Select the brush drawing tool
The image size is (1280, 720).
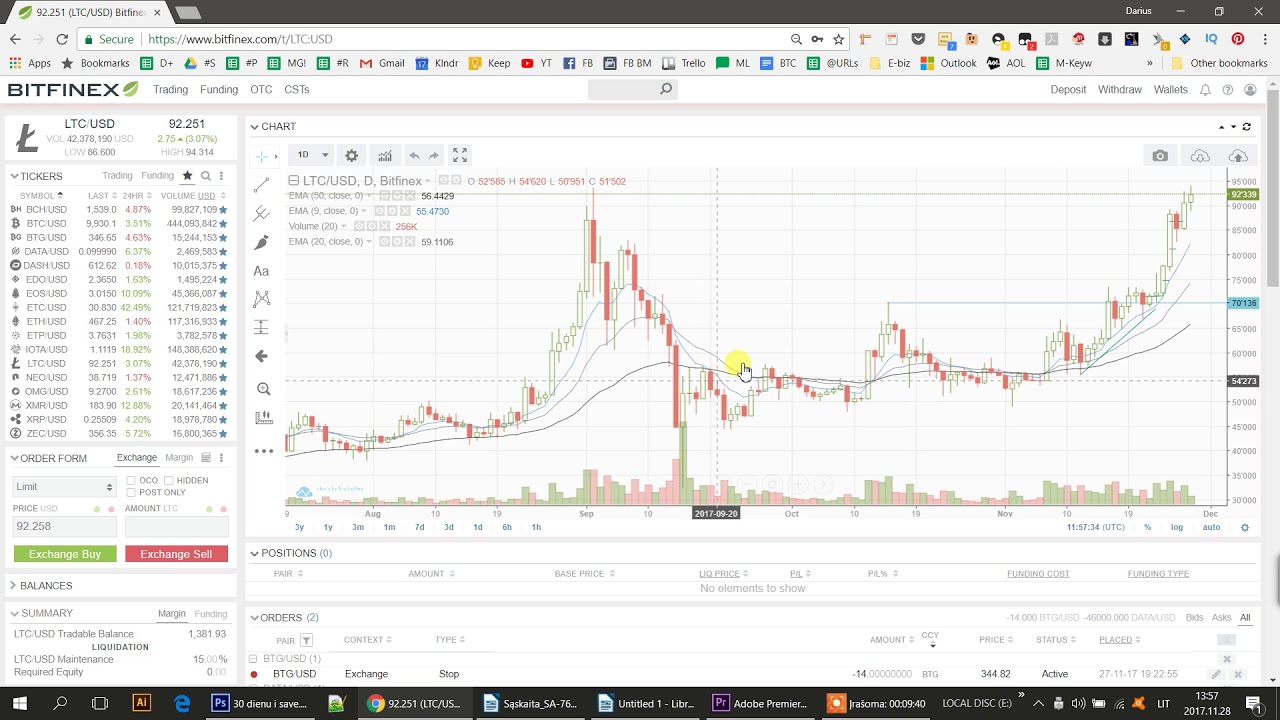pos(262,242)
